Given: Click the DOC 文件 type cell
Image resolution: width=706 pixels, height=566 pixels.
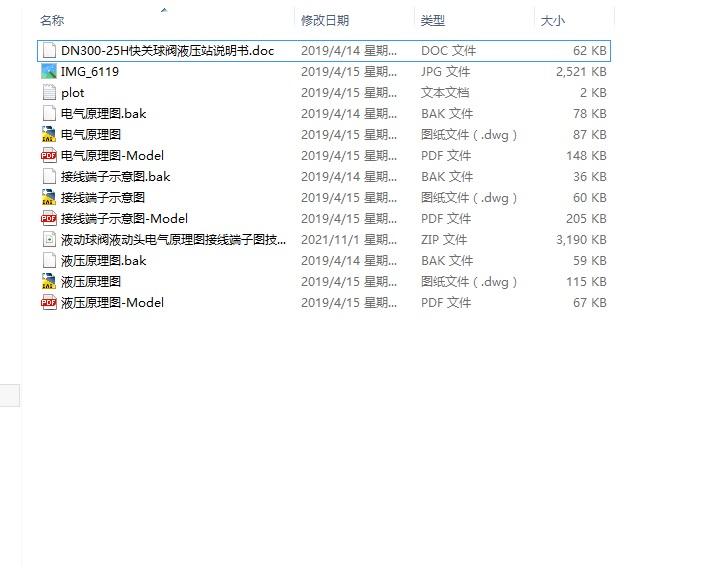Looking at the screenshot, I should 448,51.
